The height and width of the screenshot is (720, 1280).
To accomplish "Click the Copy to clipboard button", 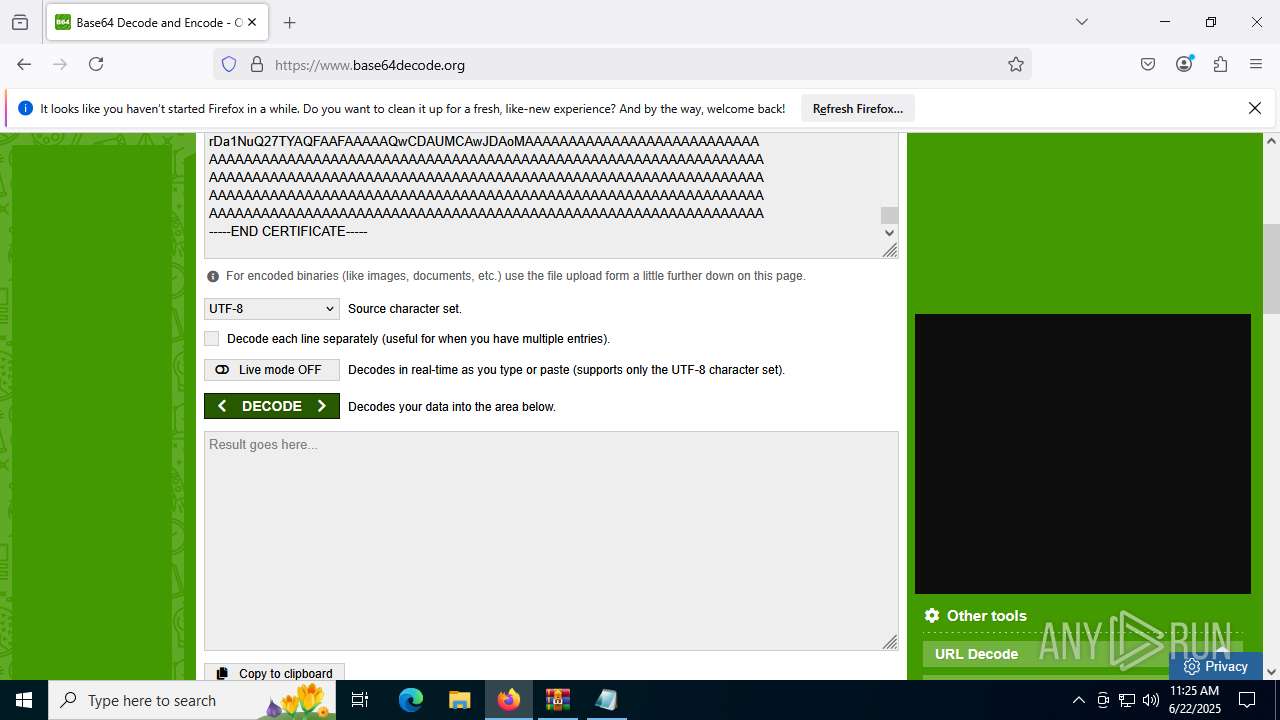I will pos(275,673).
